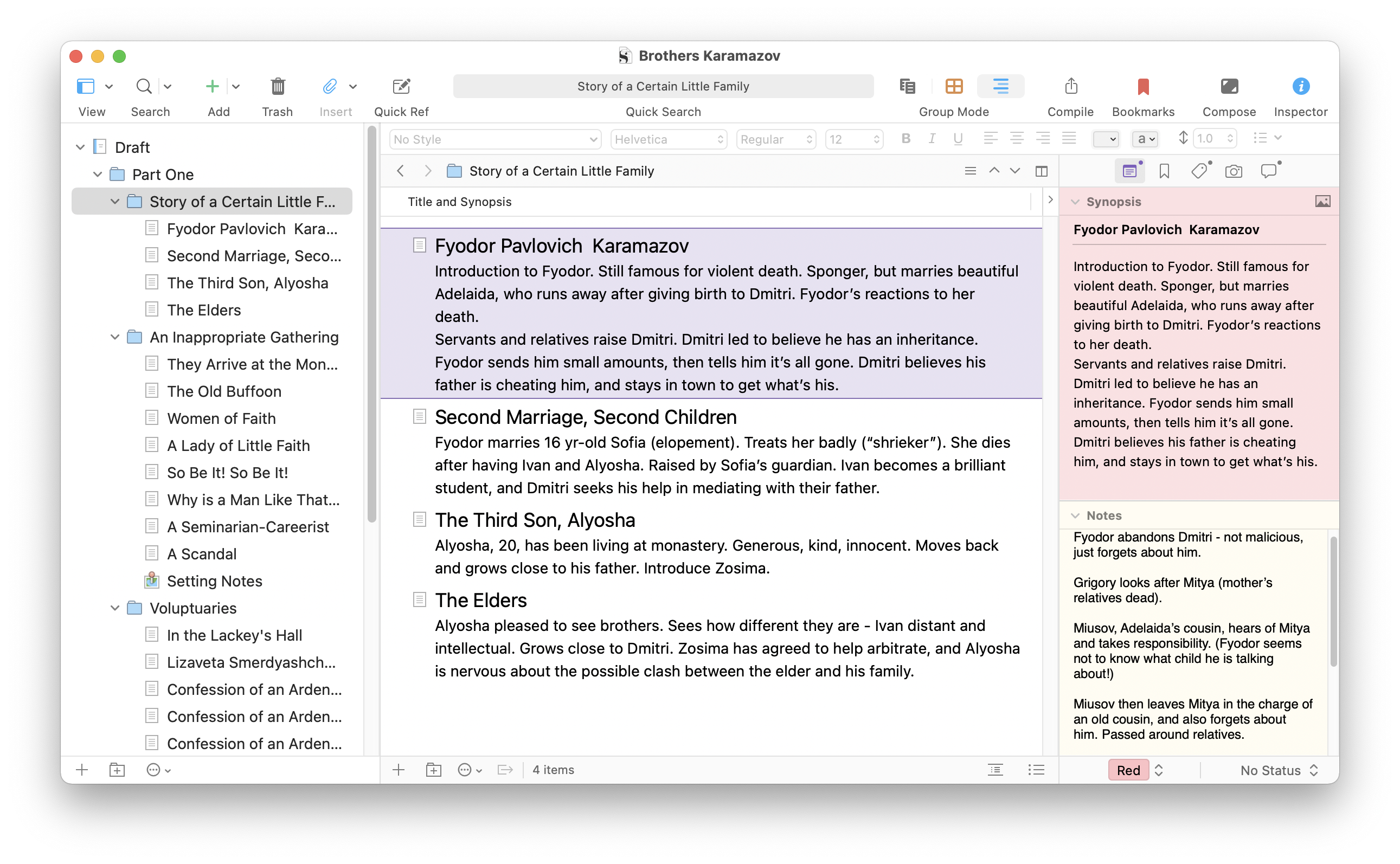Collapse the Voluptuaries folder
The image size is (1400, 864).
115,608
